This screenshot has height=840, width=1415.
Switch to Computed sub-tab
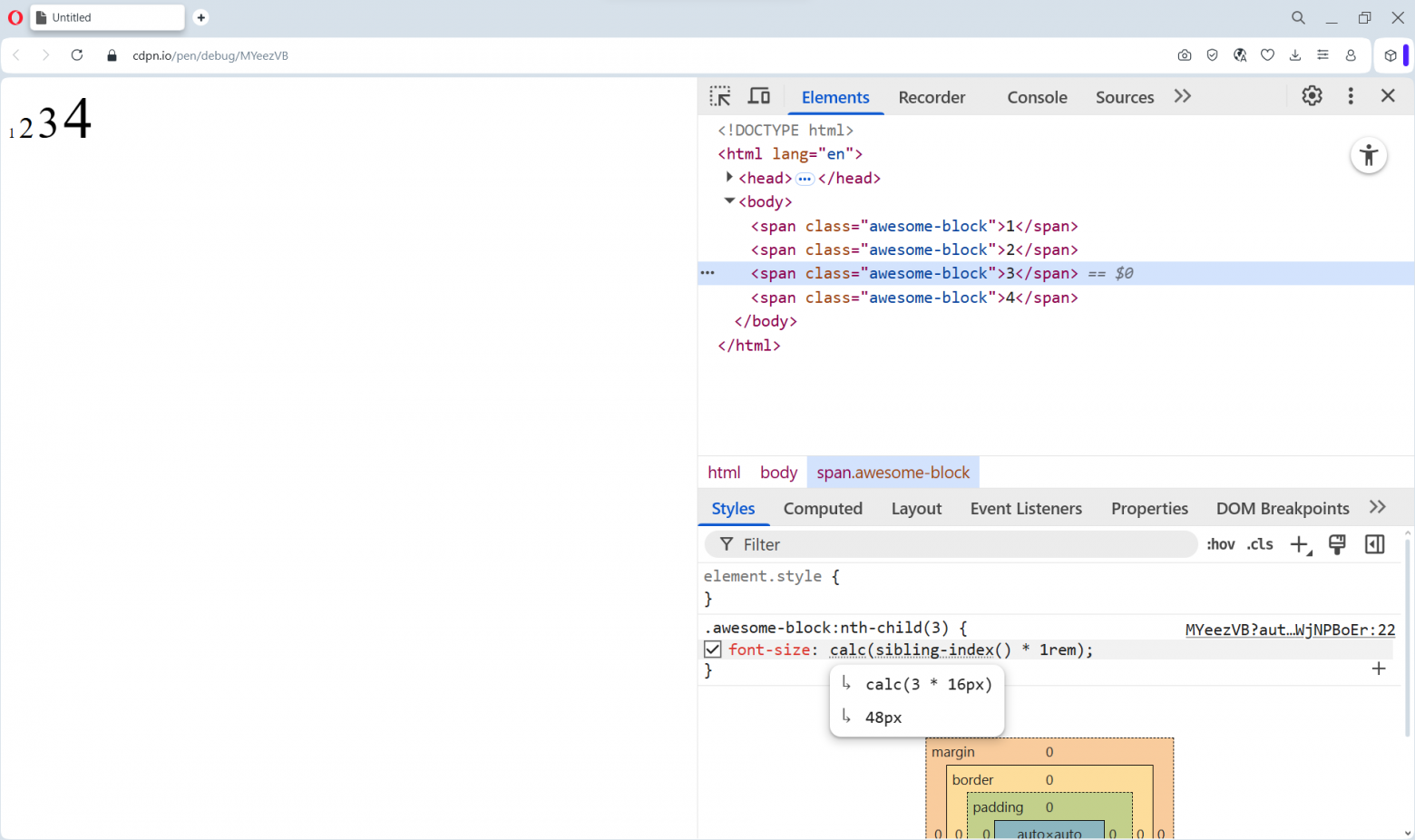823,509
